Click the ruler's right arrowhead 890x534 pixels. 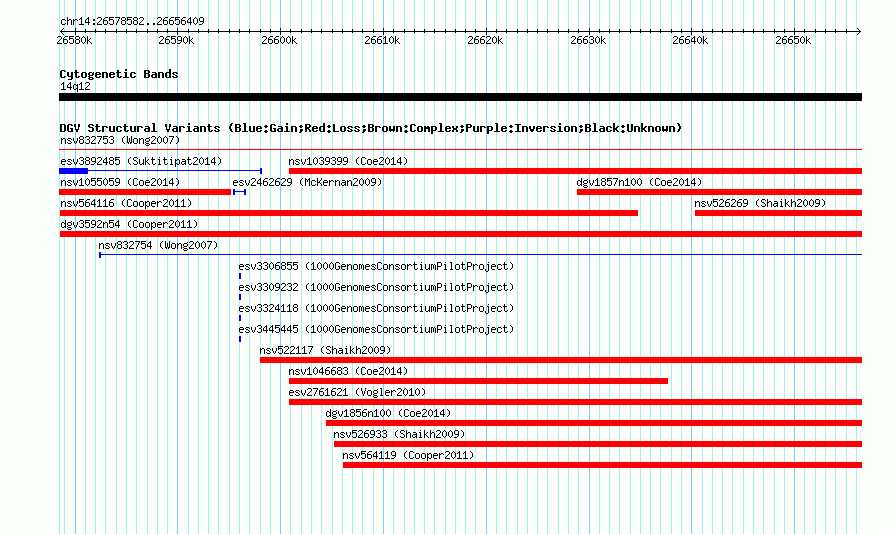click(x=859, y=31)
